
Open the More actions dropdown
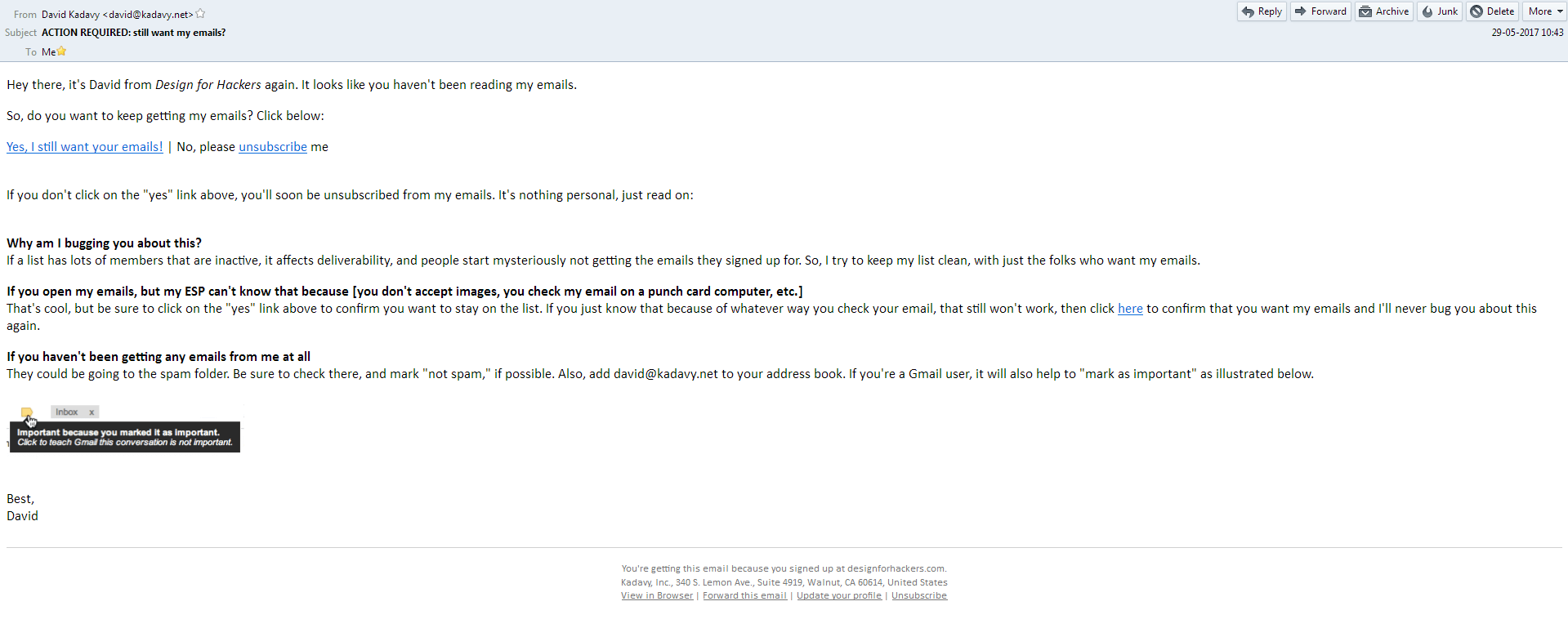coord(1544,11)
